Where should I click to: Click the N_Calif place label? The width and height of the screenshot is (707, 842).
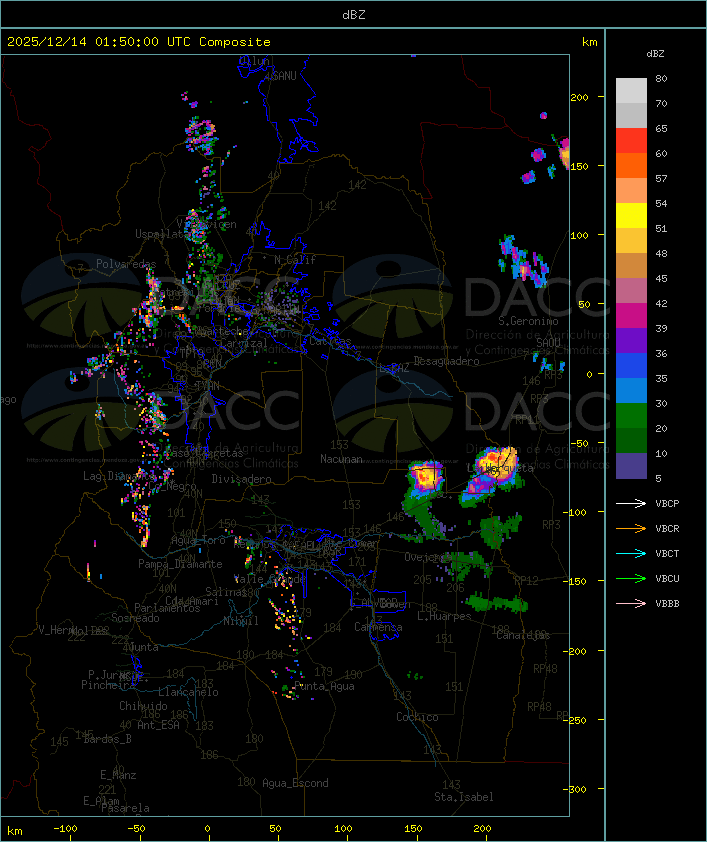coord(295,260)
